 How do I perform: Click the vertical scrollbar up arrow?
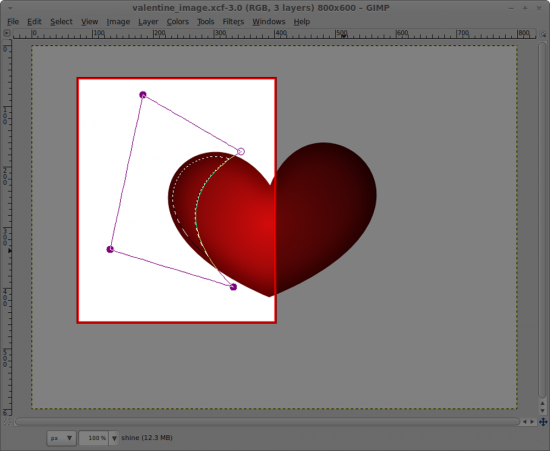543,404
